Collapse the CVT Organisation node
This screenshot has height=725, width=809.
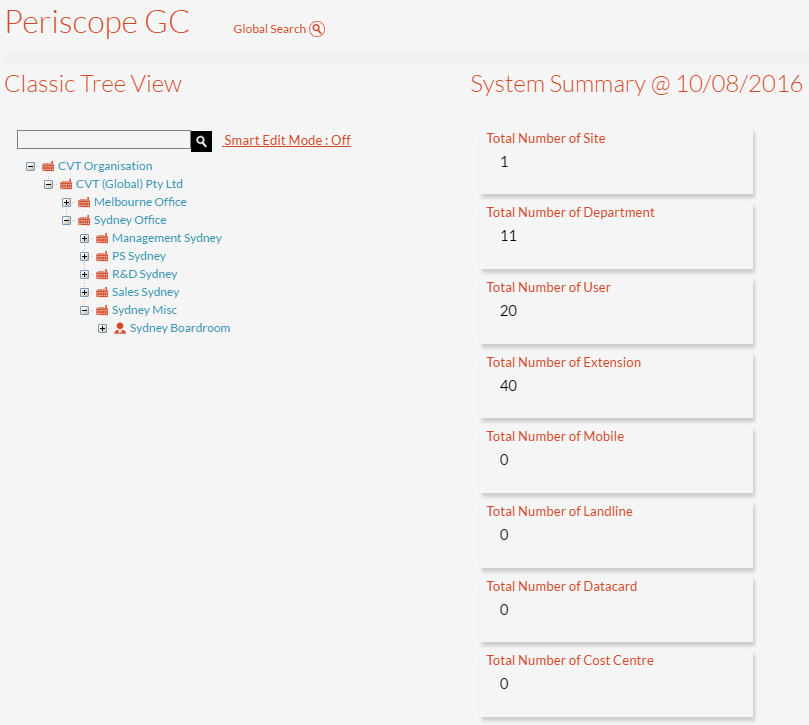tap(30, 166)
